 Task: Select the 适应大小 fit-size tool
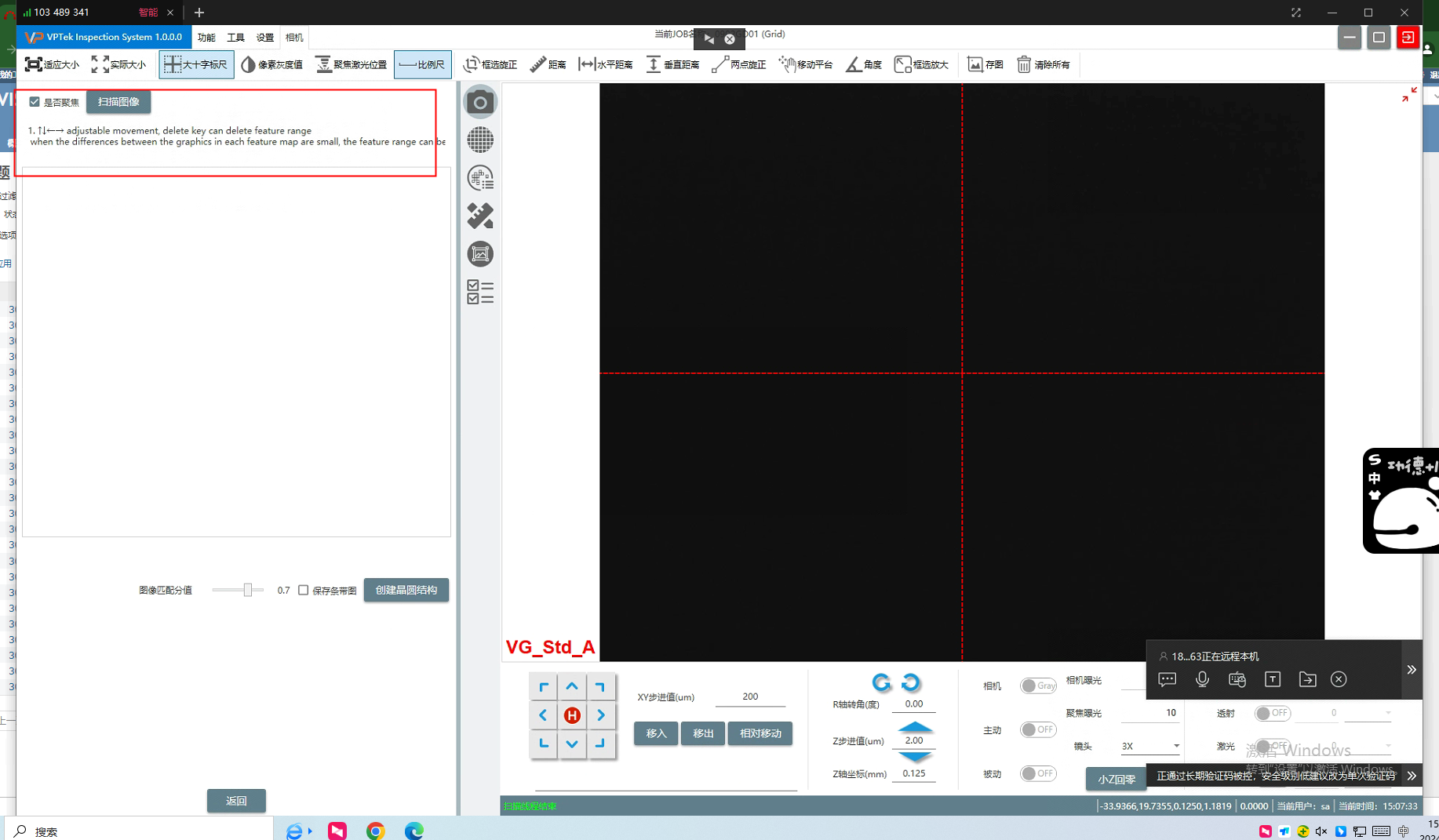[53, 64]
